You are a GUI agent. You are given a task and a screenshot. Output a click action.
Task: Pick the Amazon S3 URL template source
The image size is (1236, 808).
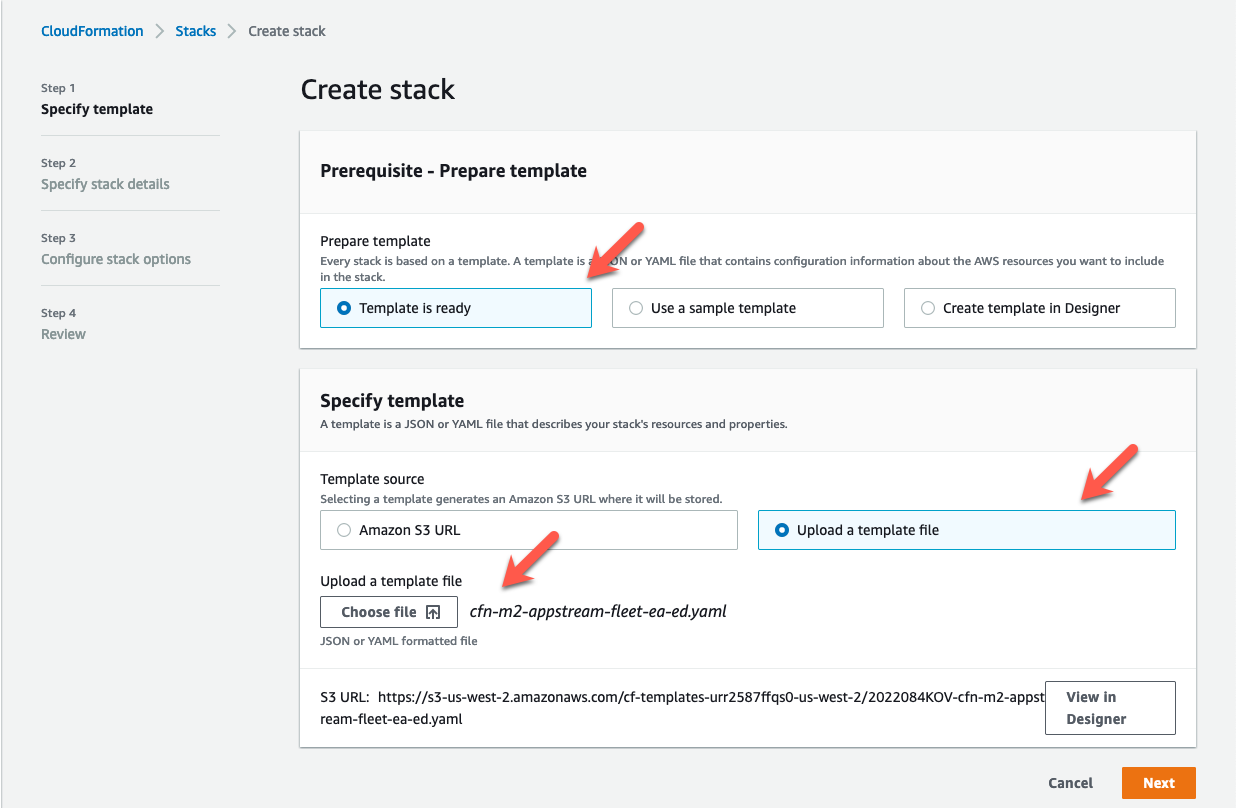pos(344,529)
